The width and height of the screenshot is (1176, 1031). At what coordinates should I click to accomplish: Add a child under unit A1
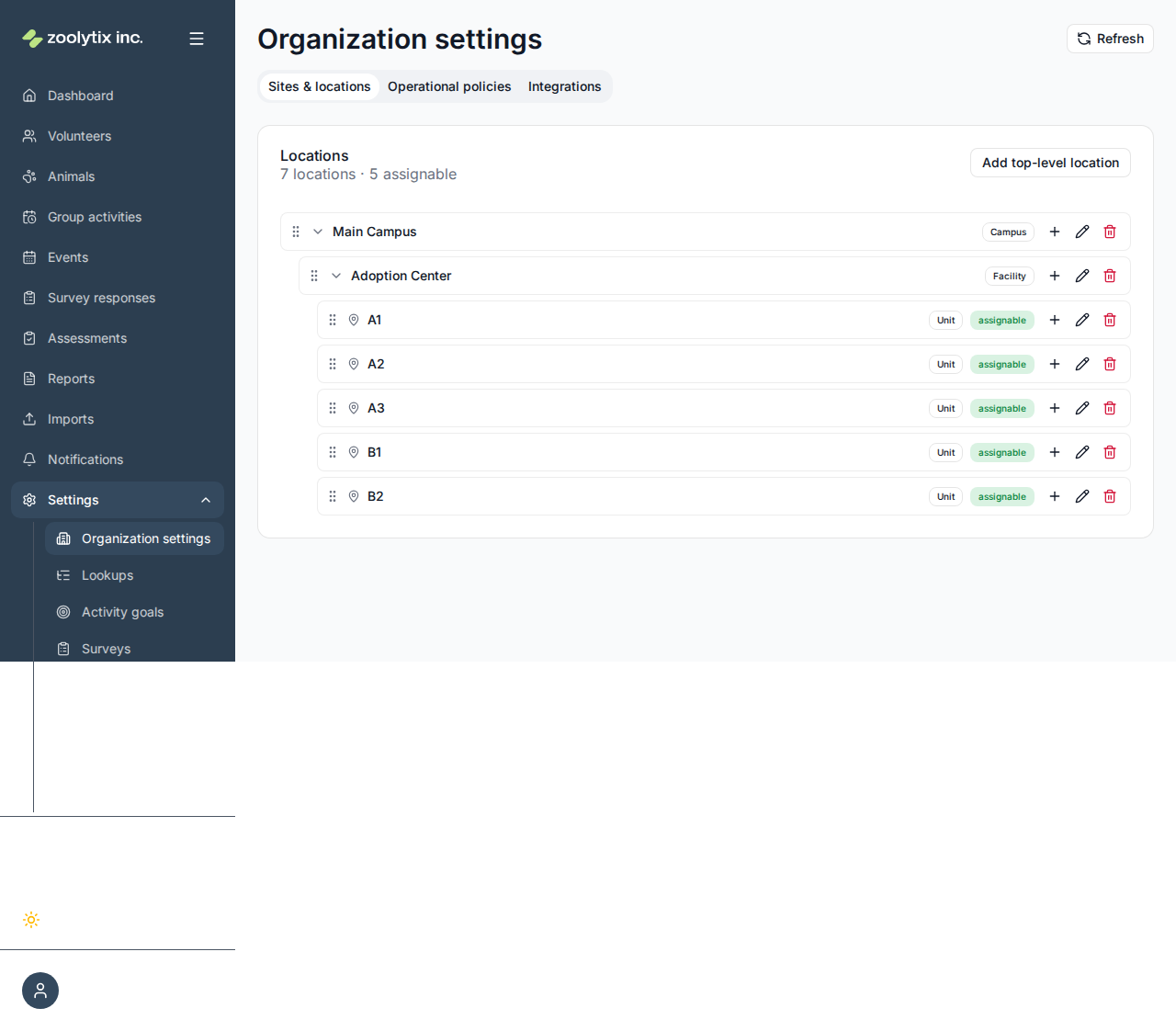pos(1055,320)
